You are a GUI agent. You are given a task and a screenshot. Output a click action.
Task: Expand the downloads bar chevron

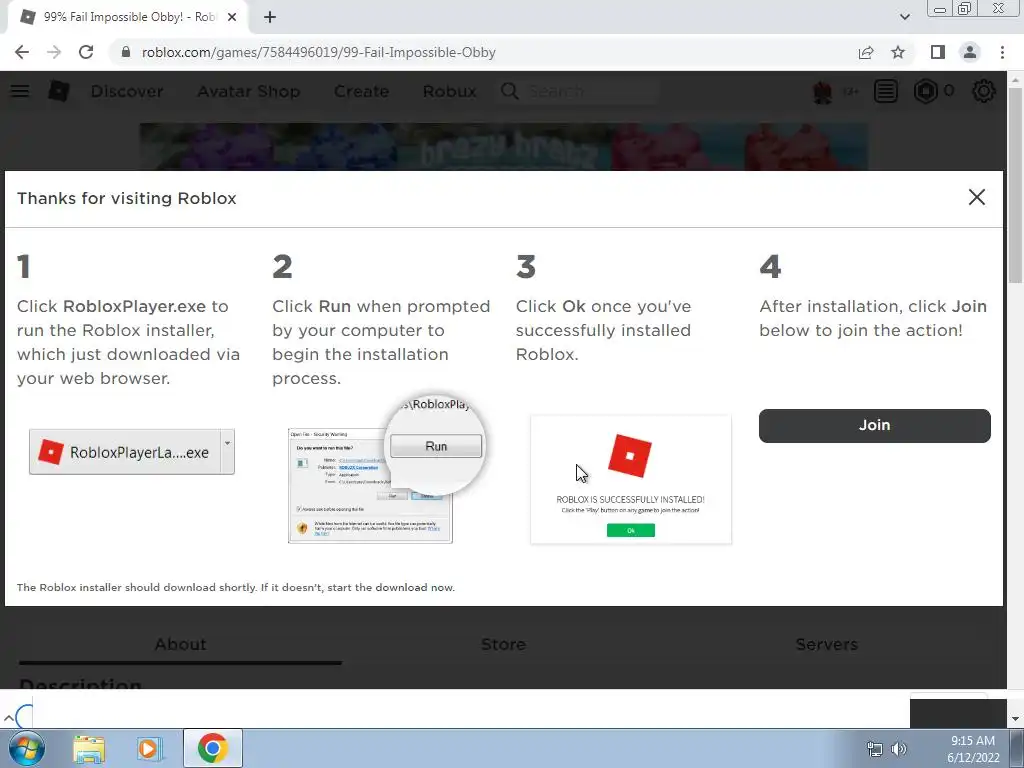coord(8,718)
